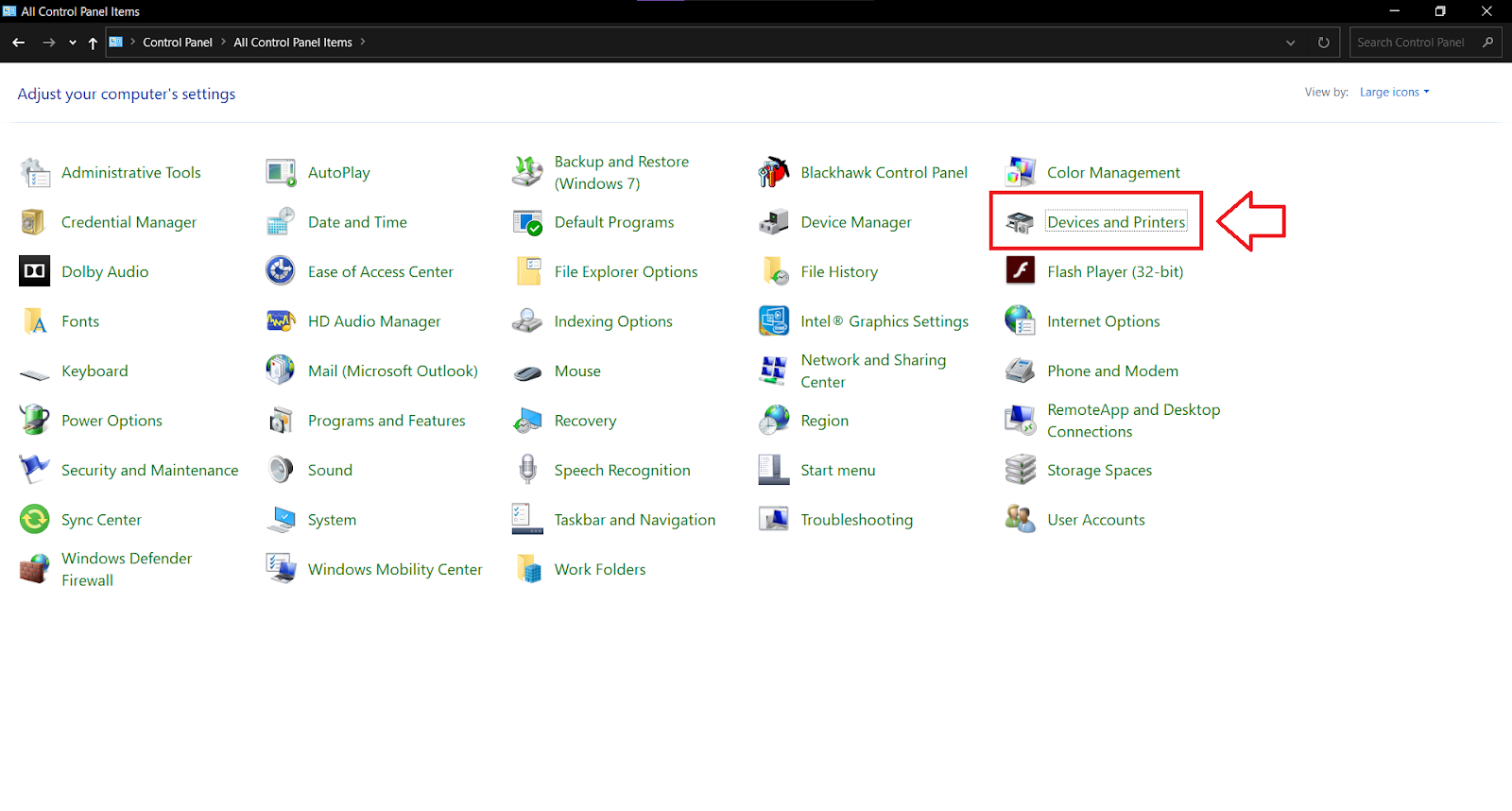Refresh the Control Panel view

pyautogui.click(x=1324, y=43)
